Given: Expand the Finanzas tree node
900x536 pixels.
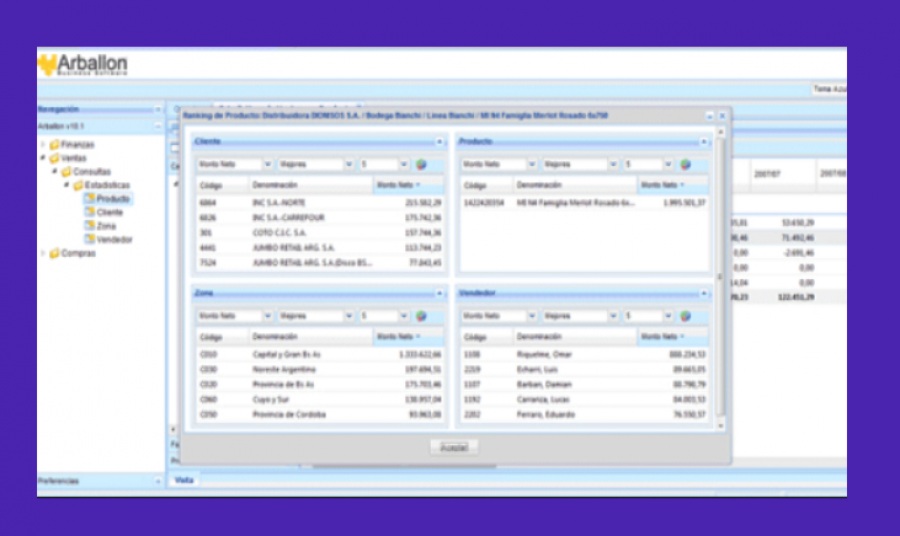Looking at the screenshot, I should tap(43, 145).
